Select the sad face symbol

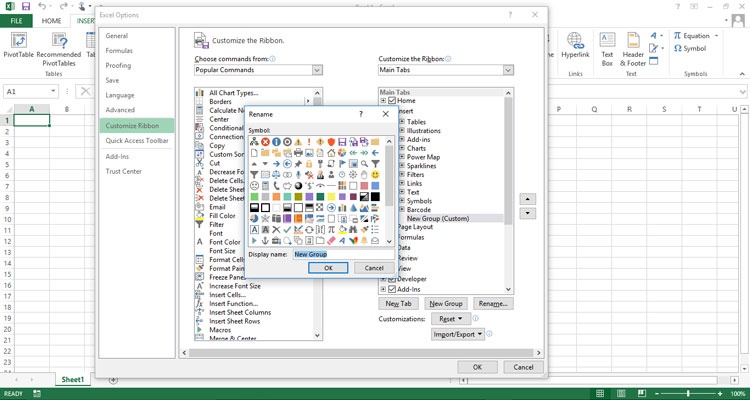254,186
